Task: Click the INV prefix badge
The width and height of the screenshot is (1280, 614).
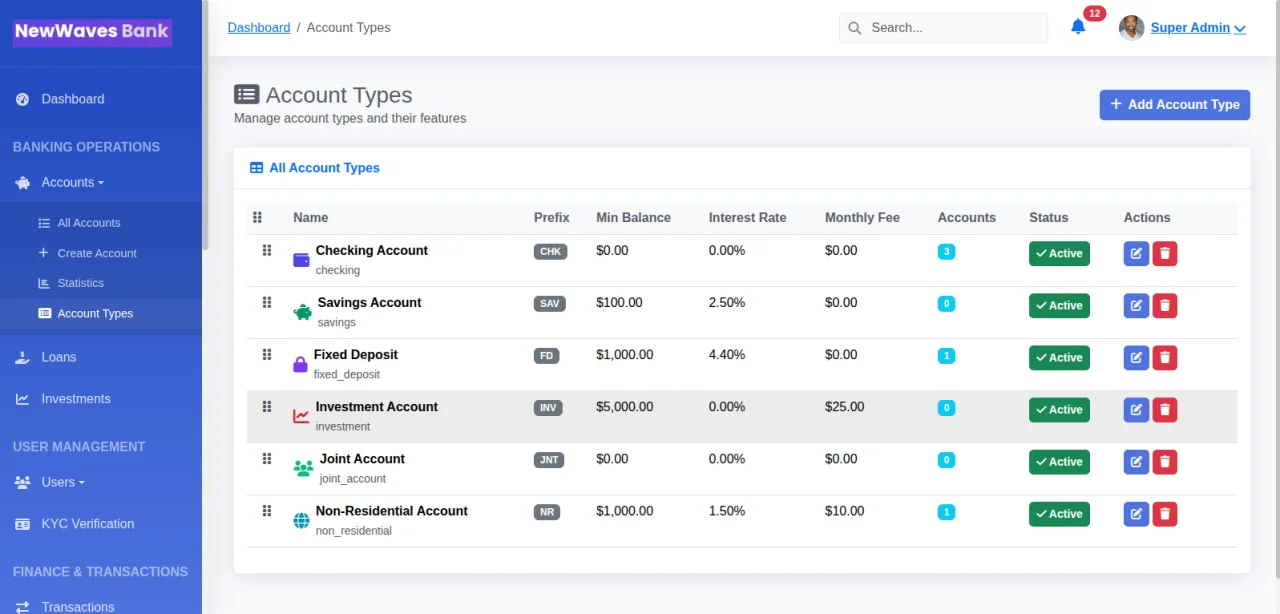Action: click(548, 407)
